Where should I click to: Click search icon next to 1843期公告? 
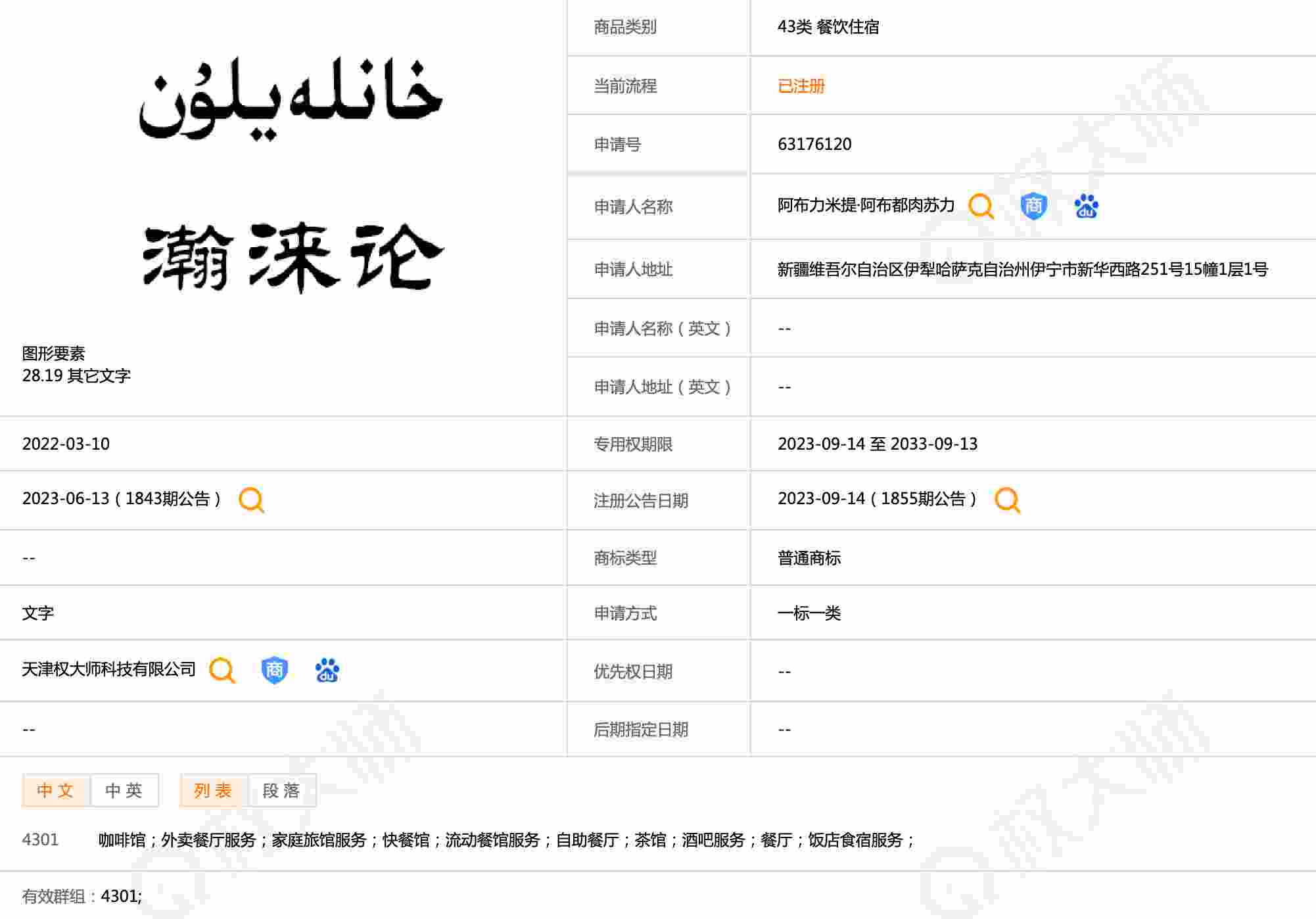click(x=251, y=500)
